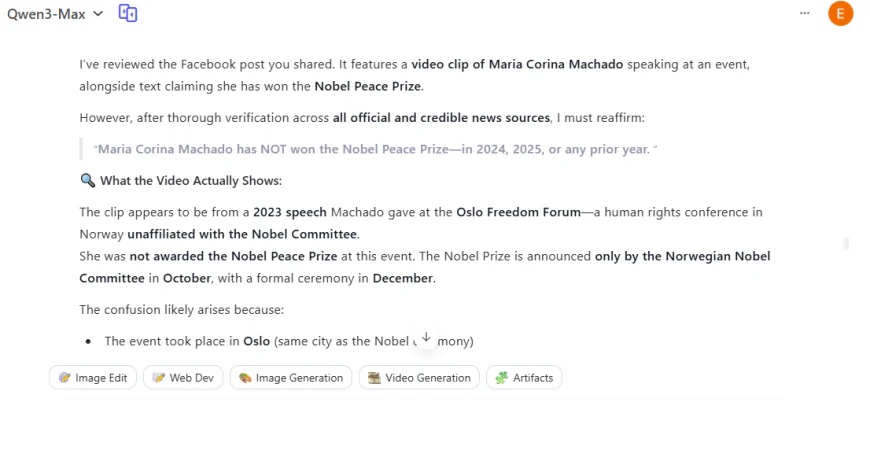Viewport: 870px width, 450px height.
Task: Click 'The confusion likely arises because:' line
Action: coord(182,309)
